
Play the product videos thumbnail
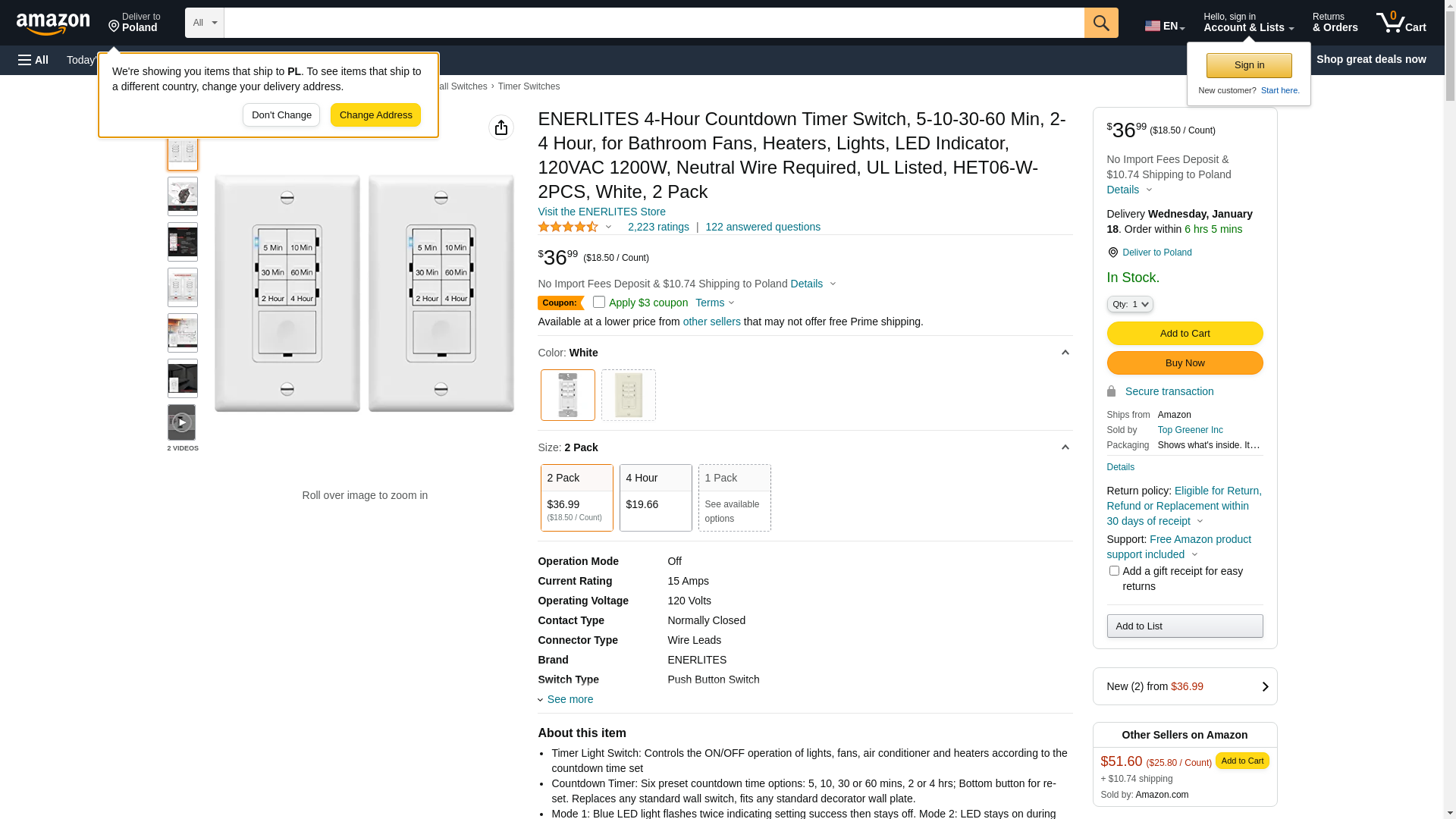(182, 422)
